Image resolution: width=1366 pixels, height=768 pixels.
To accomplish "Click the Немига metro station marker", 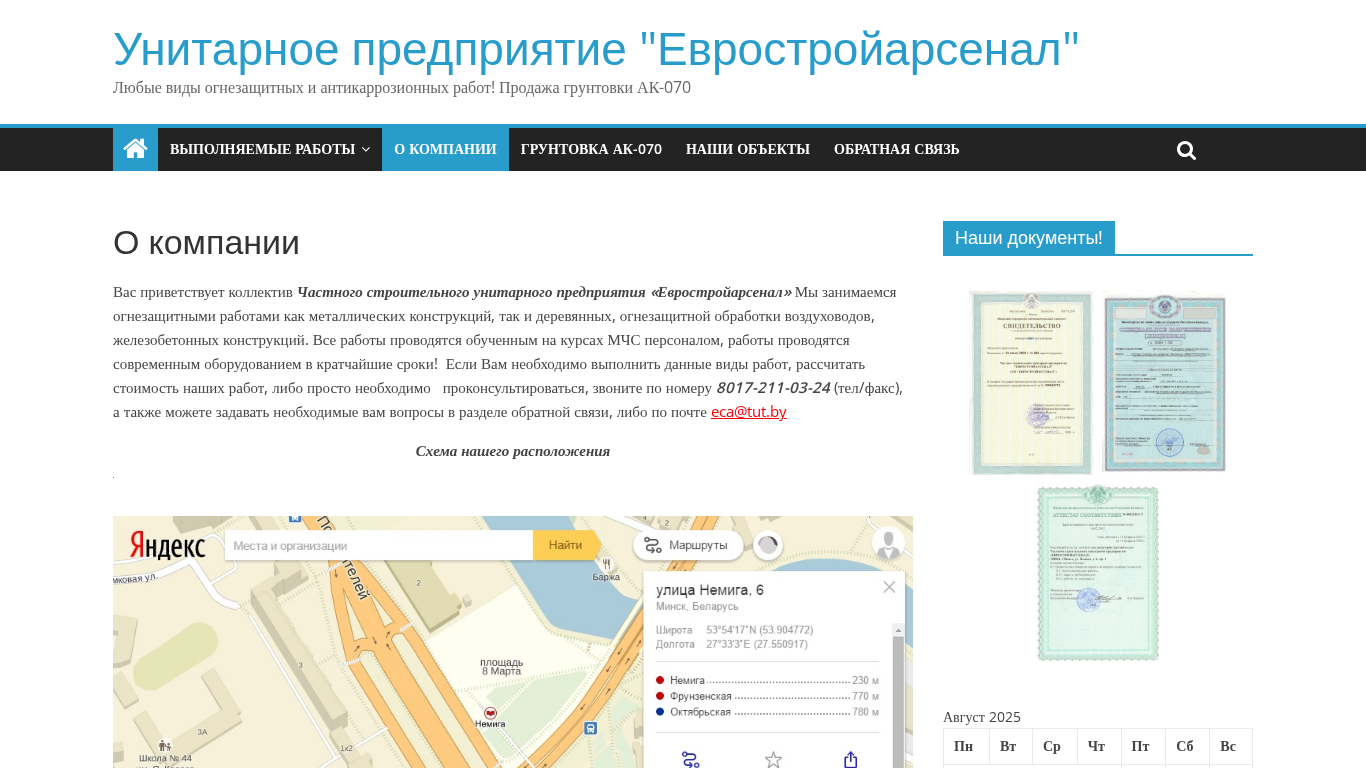I will tap(490, 712).
